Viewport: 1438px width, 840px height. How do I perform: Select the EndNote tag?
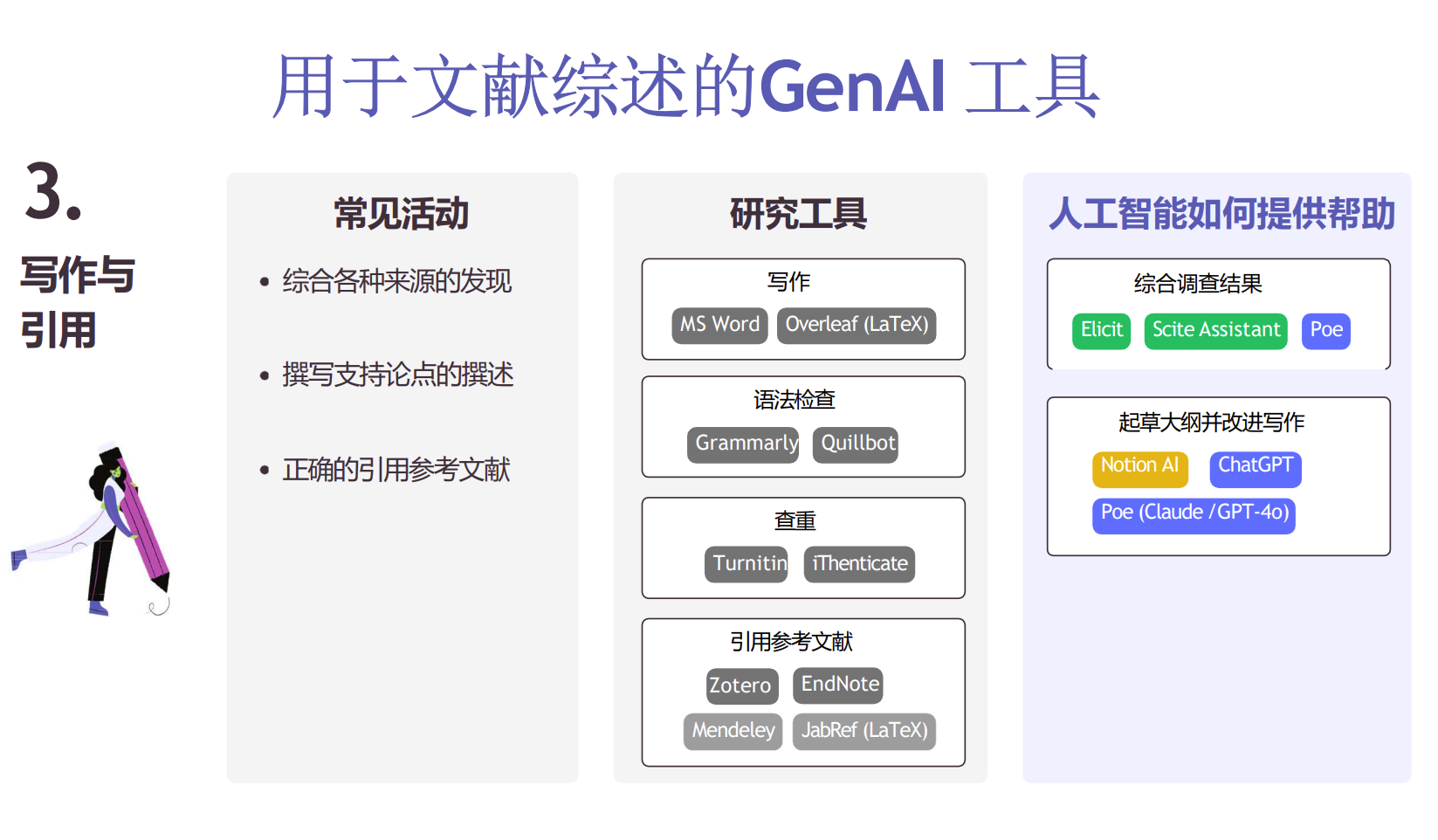838,685
